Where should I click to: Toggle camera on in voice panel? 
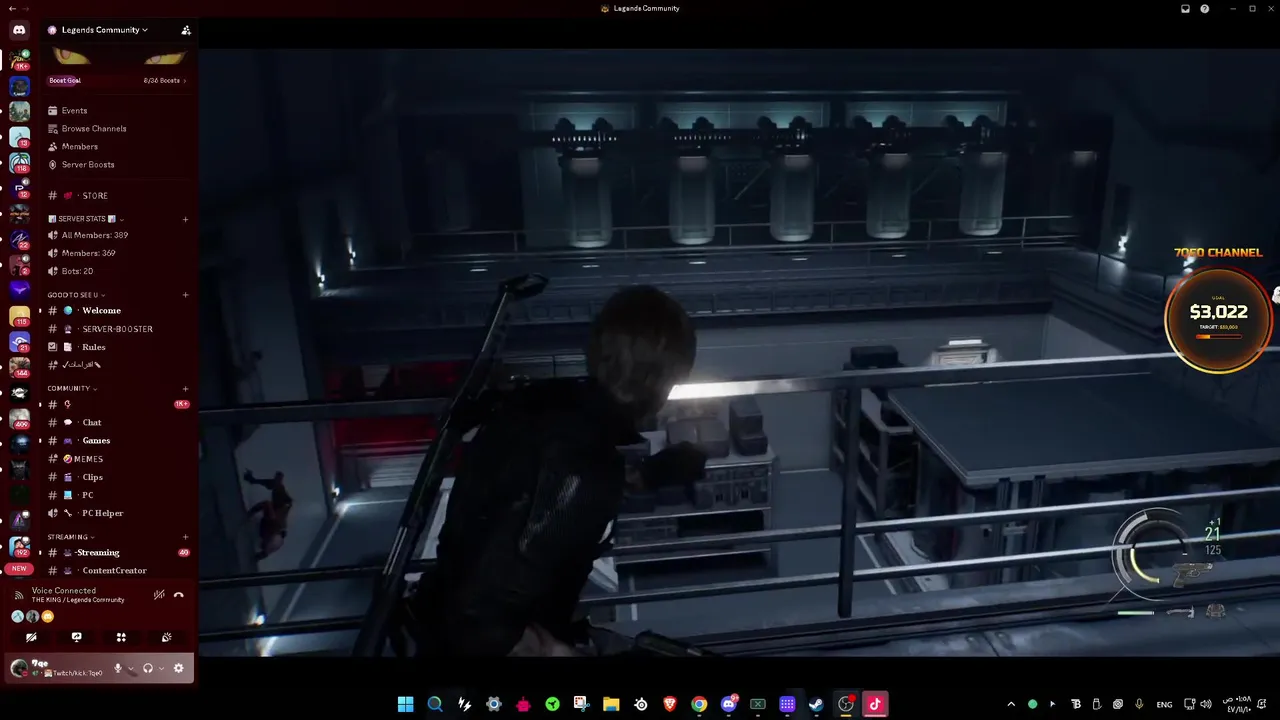[31, 637]
